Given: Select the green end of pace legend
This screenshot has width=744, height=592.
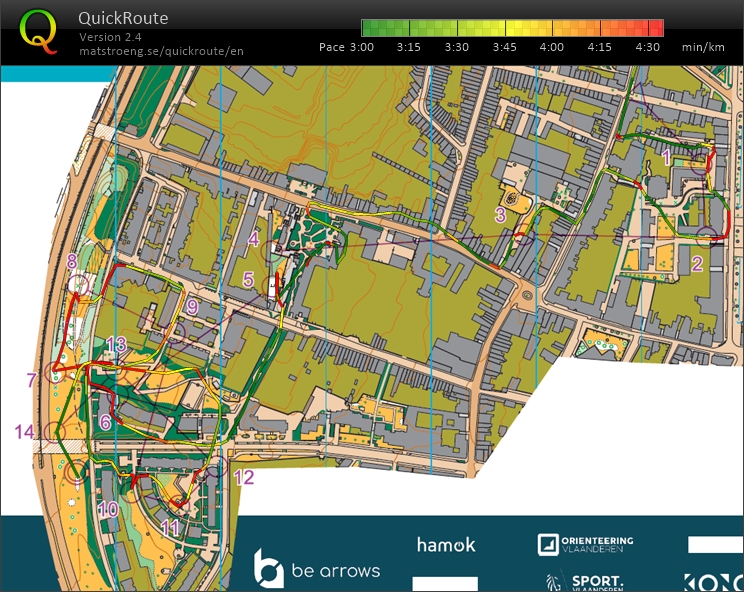Looking at the screenshot, I should pyautogui.click(x=368, y=28).
